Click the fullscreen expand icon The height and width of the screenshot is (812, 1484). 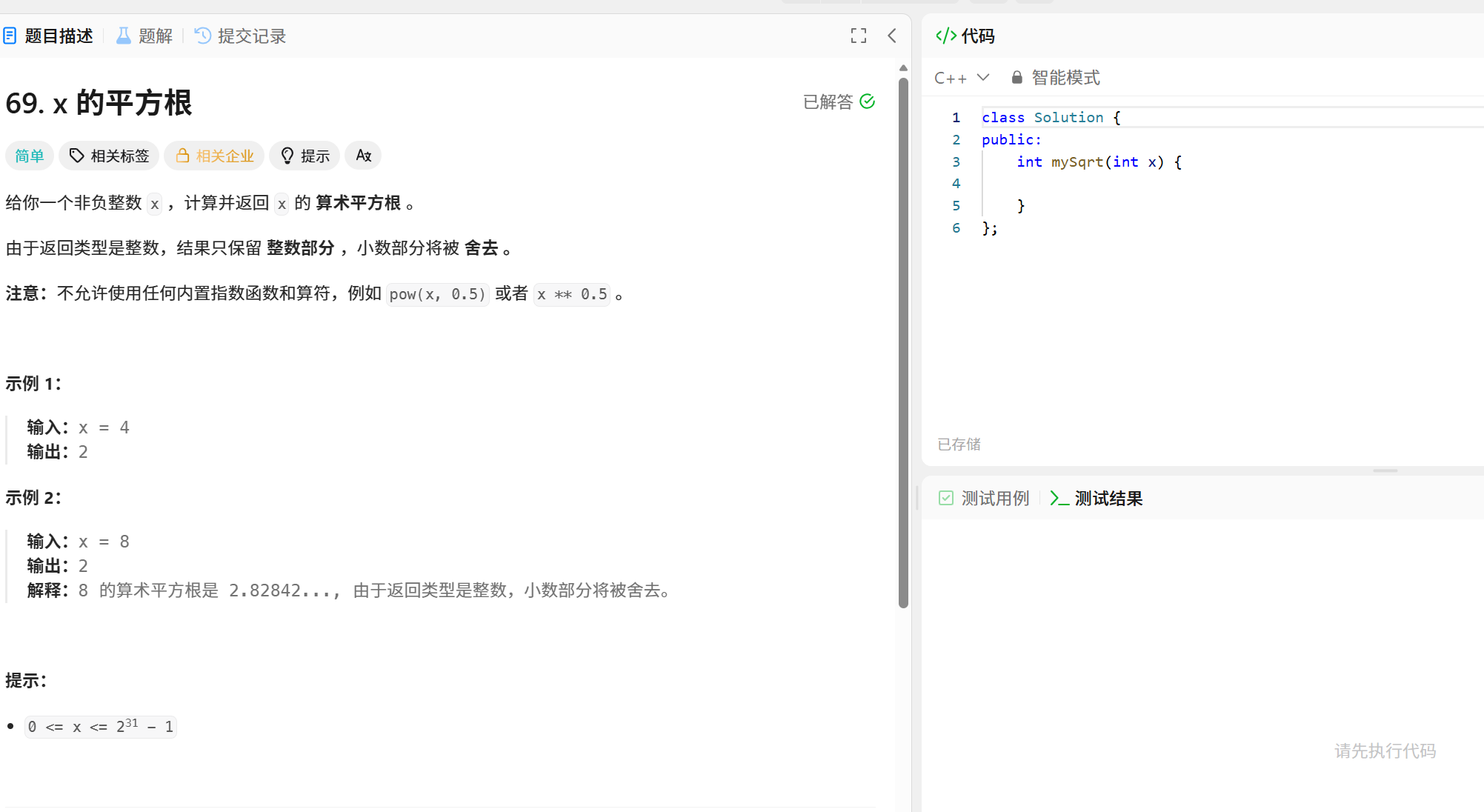pos(858,36)
